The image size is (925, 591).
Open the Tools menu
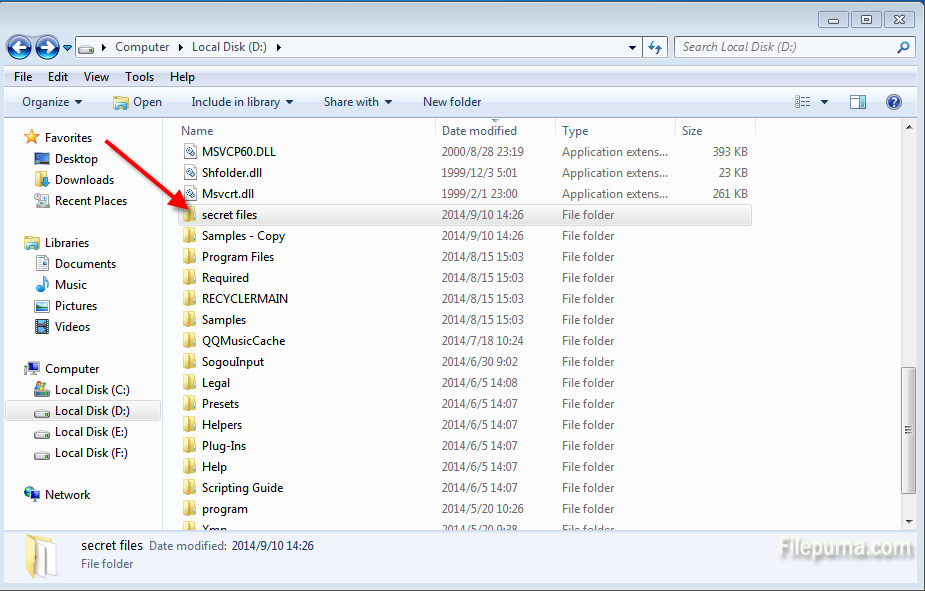click(x=139, y=77)
